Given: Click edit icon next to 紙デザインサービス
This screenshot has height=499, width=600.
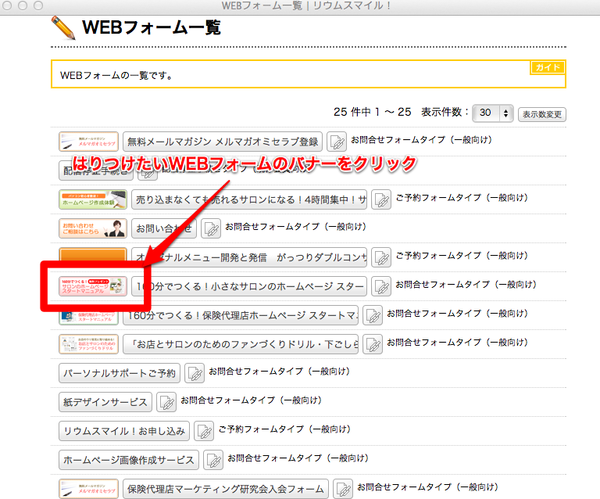Looking at the screenshot, I should coord(166,402).
